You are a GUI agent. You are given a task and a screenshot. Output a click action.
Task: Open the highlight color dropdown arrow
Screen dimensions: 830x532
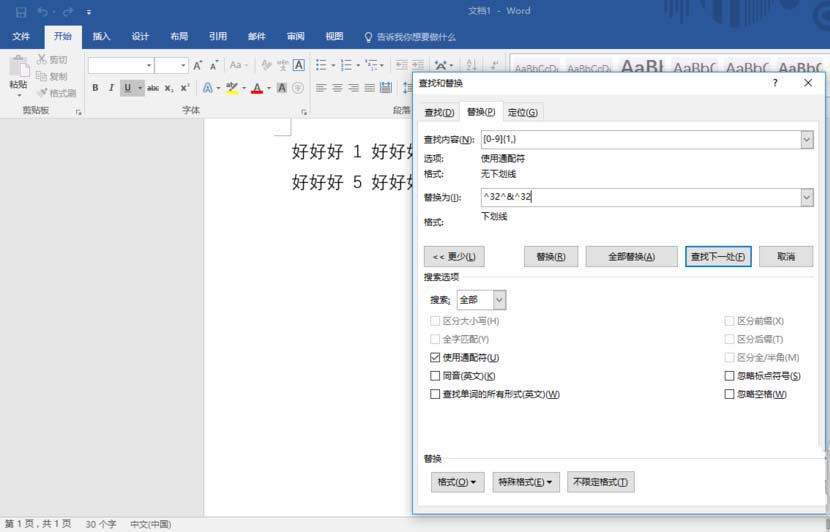pyautogui.click(x=243, y=88)
